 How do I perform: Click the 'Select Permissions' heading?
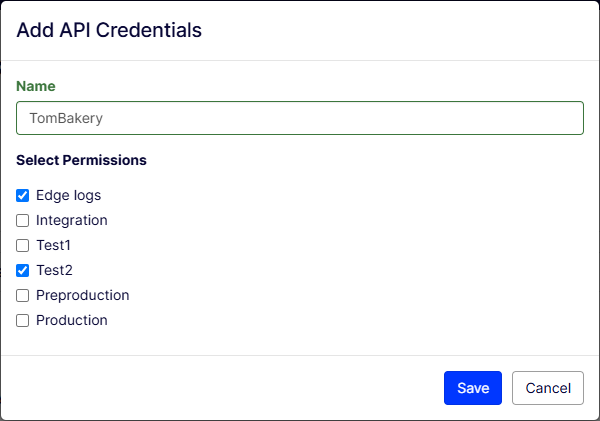(x=81, y=160)
